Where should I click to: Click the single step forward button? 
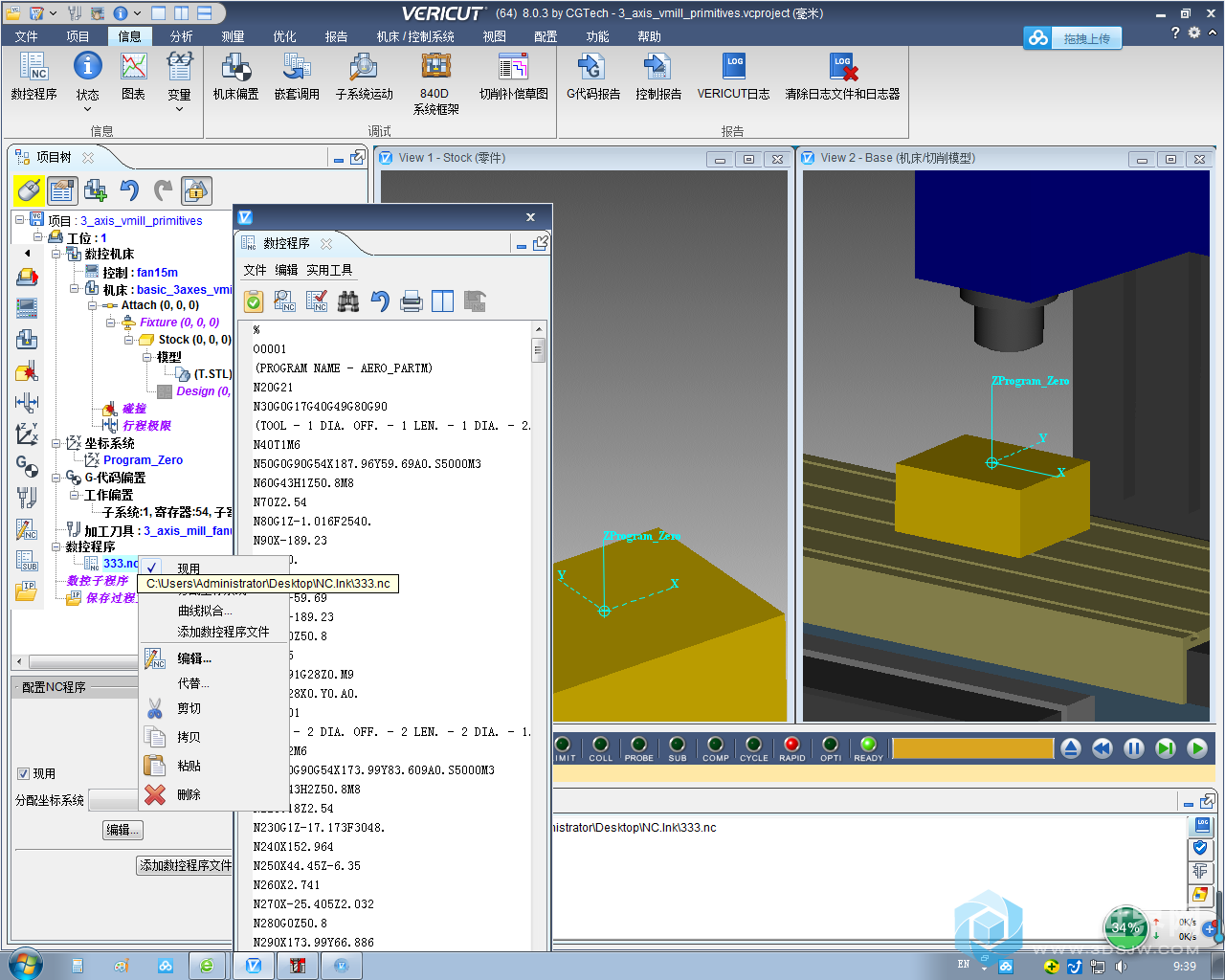(1166, 748)
